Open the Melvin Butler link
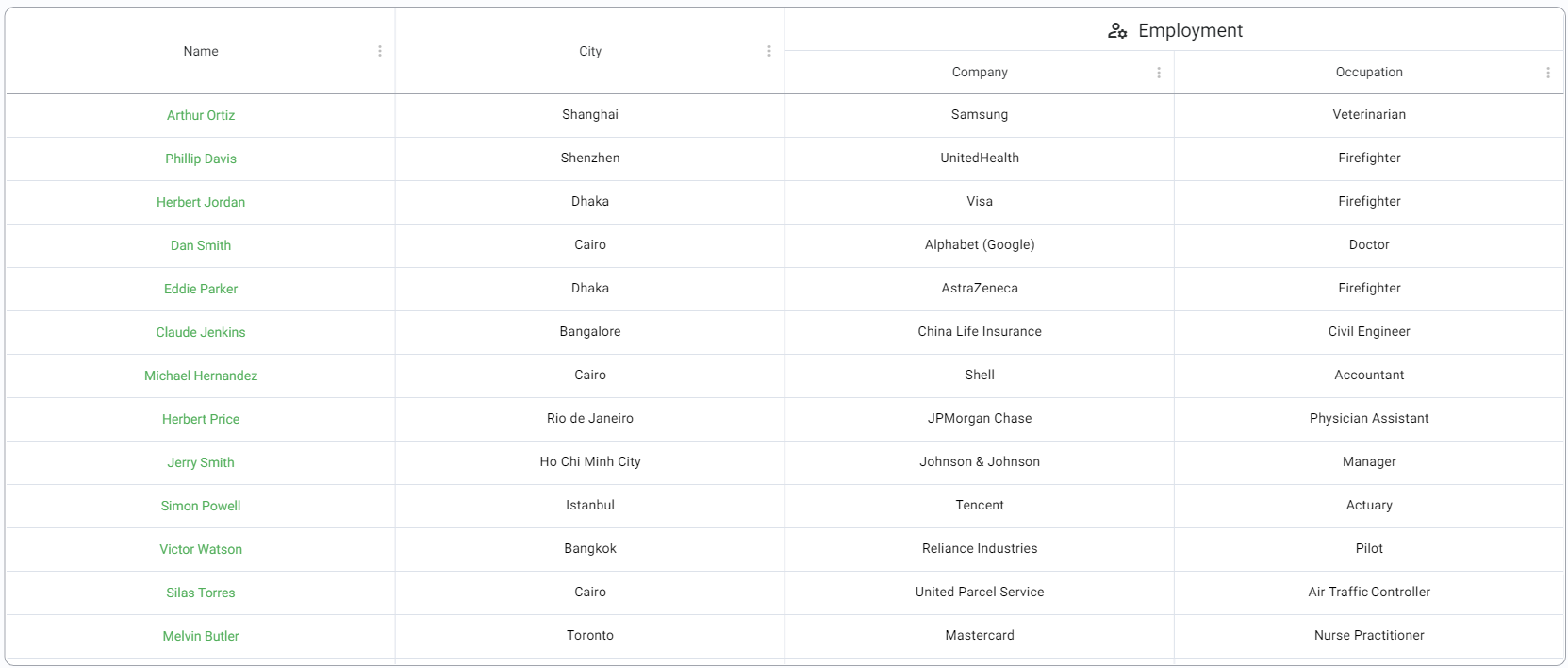 point(201,636)
